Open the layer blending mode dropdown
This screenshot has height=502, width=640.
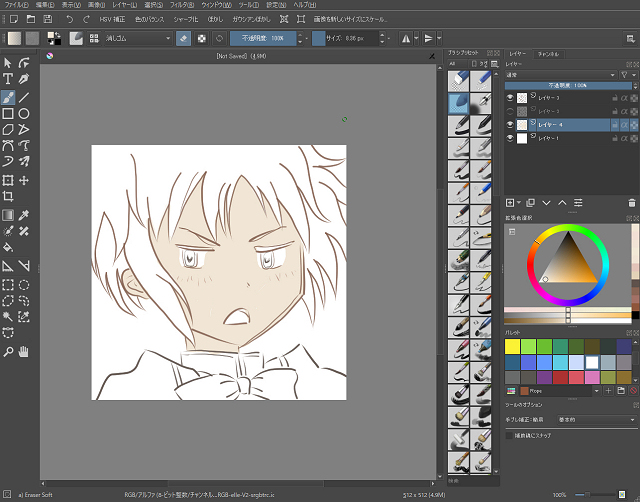[x=560, y=75]
